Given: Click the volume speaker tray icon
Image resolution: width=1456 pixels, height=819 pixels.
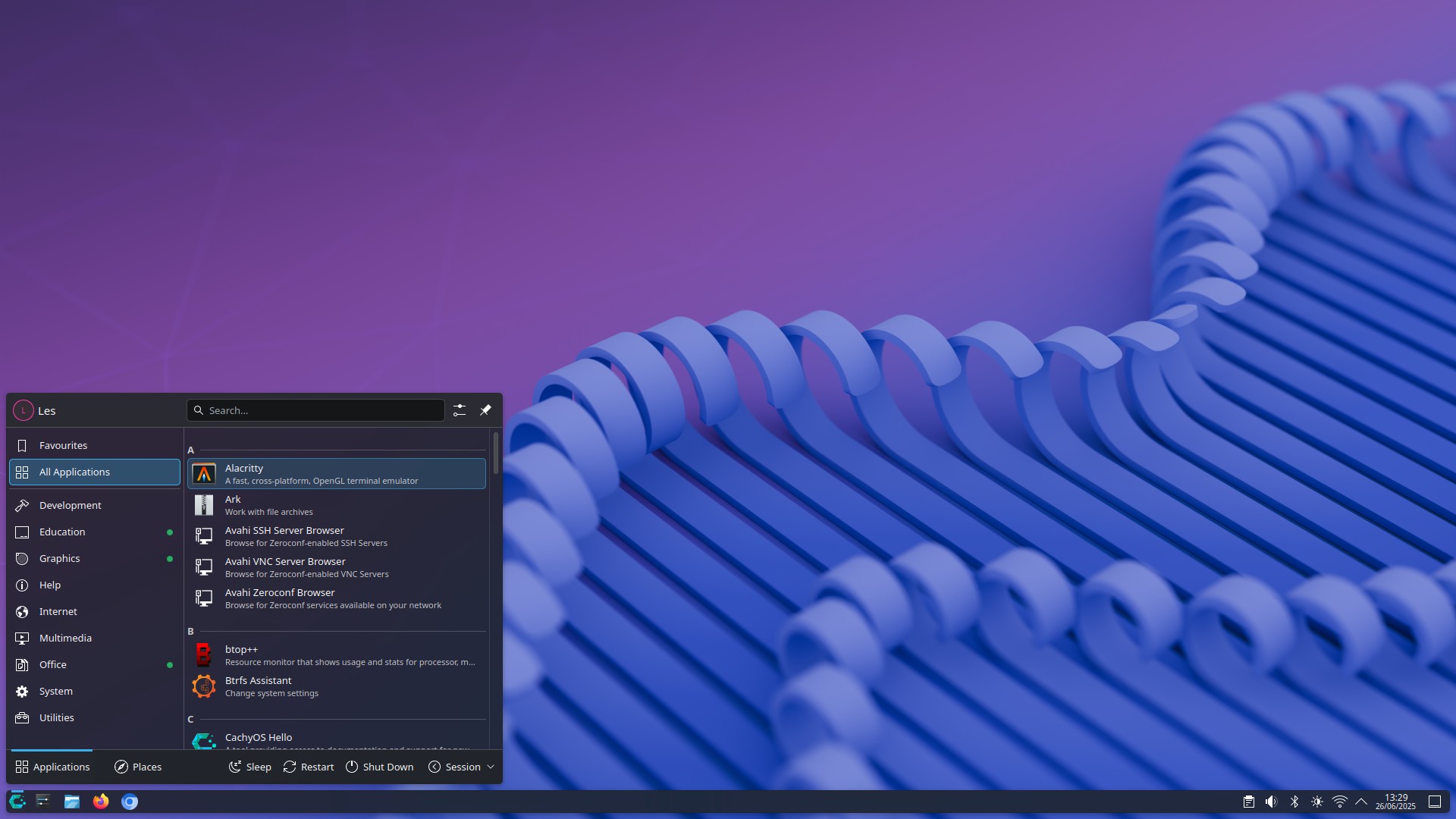Looking at the screenshot, I should coord(1272,802).
